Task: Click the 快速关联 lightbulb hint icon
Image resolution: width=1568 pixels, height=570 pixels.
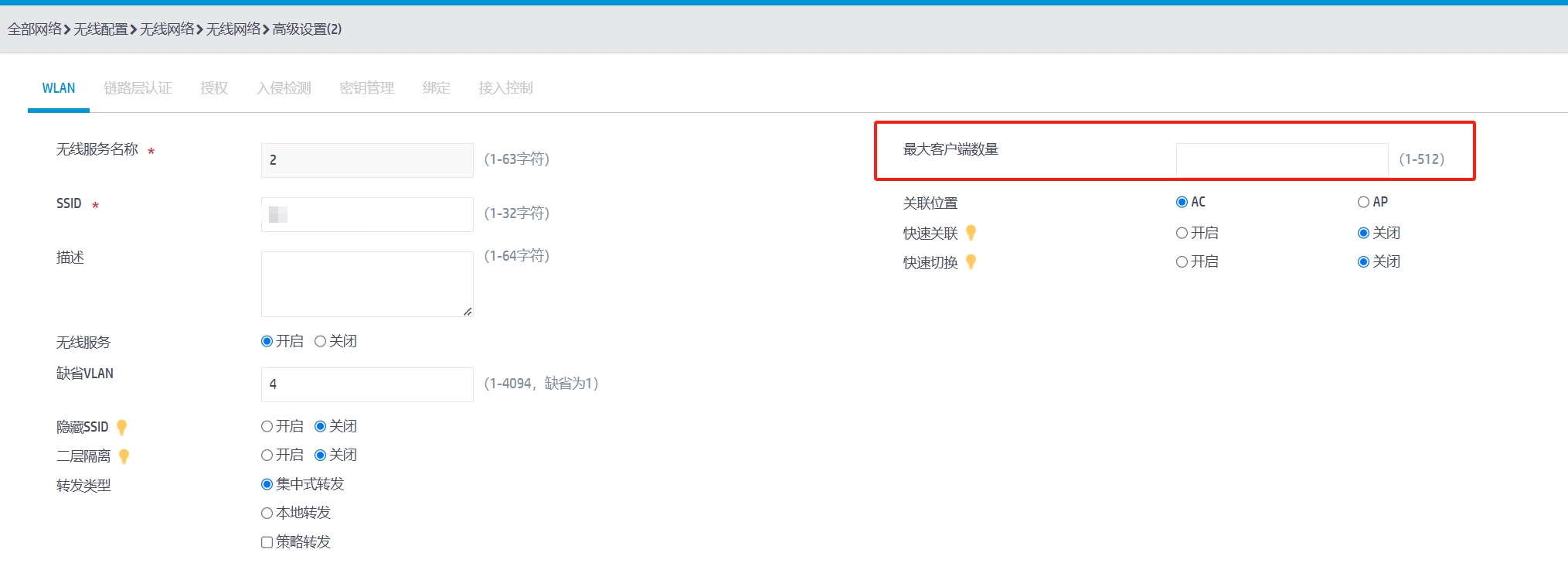Action: point(971,233)
